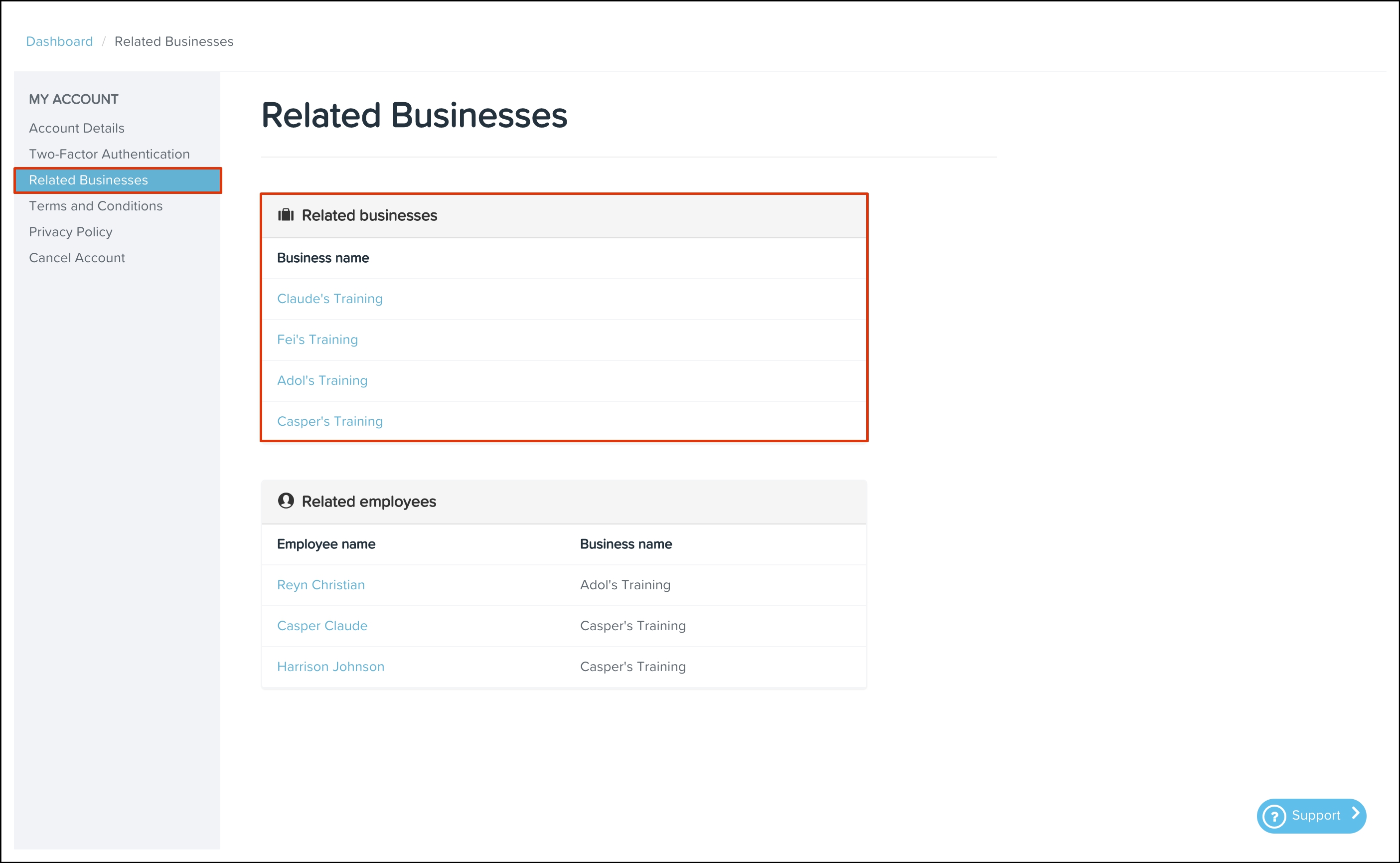Click the question mark Support icon
Image resolution: width=1400 pixels, height=863 pixels.
point(1274,816)
